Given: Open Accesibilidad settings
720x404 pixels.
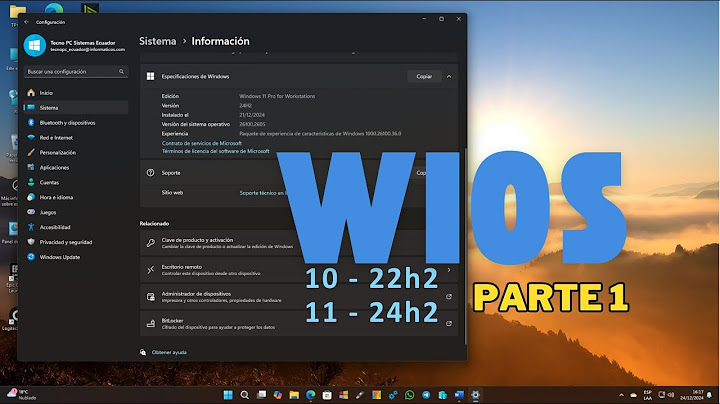Looking at the screenshot, I should click(76, 227).
